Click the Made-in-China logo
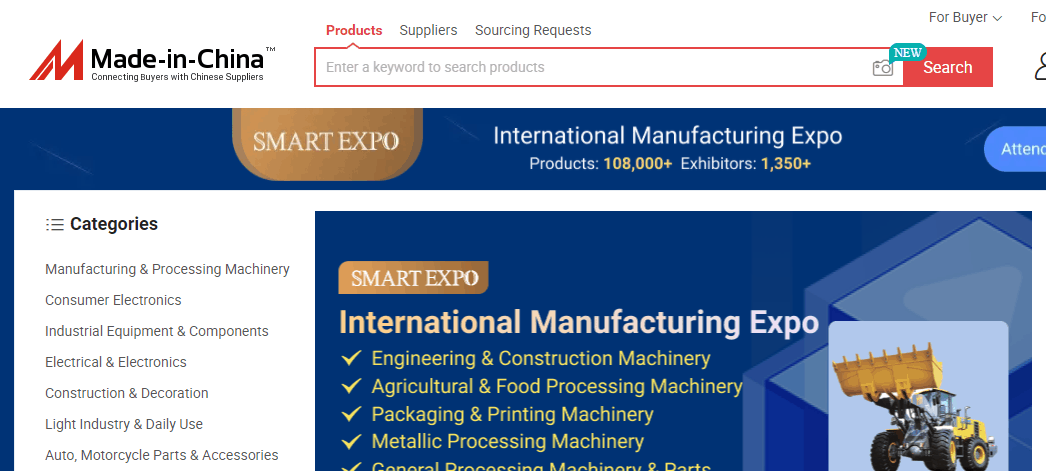This screenshot has height=471, width=1046. pyautogui.click(x=153, y=61)
